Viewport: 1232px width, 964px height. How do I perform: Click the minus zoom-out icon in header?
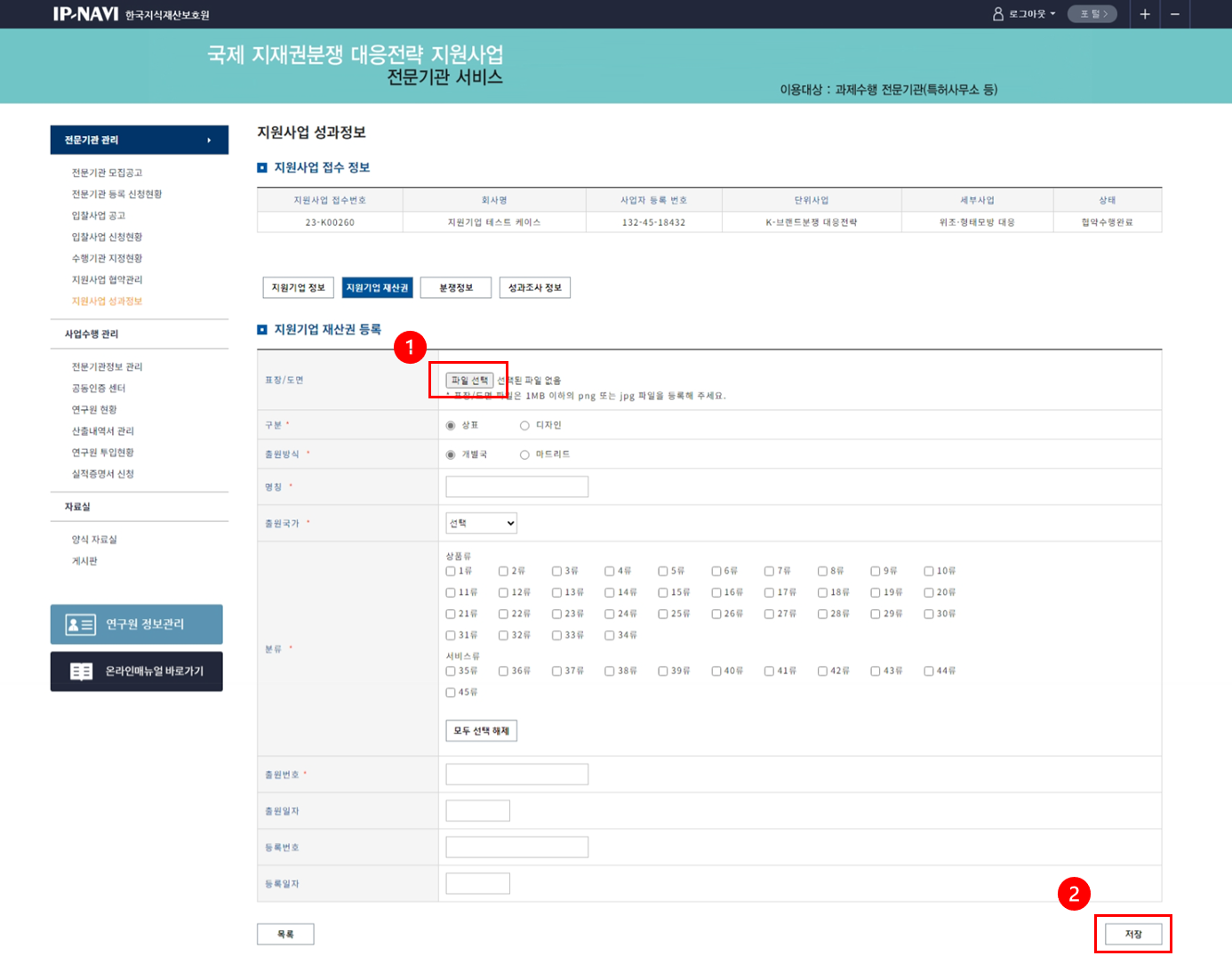[1174, 14]
